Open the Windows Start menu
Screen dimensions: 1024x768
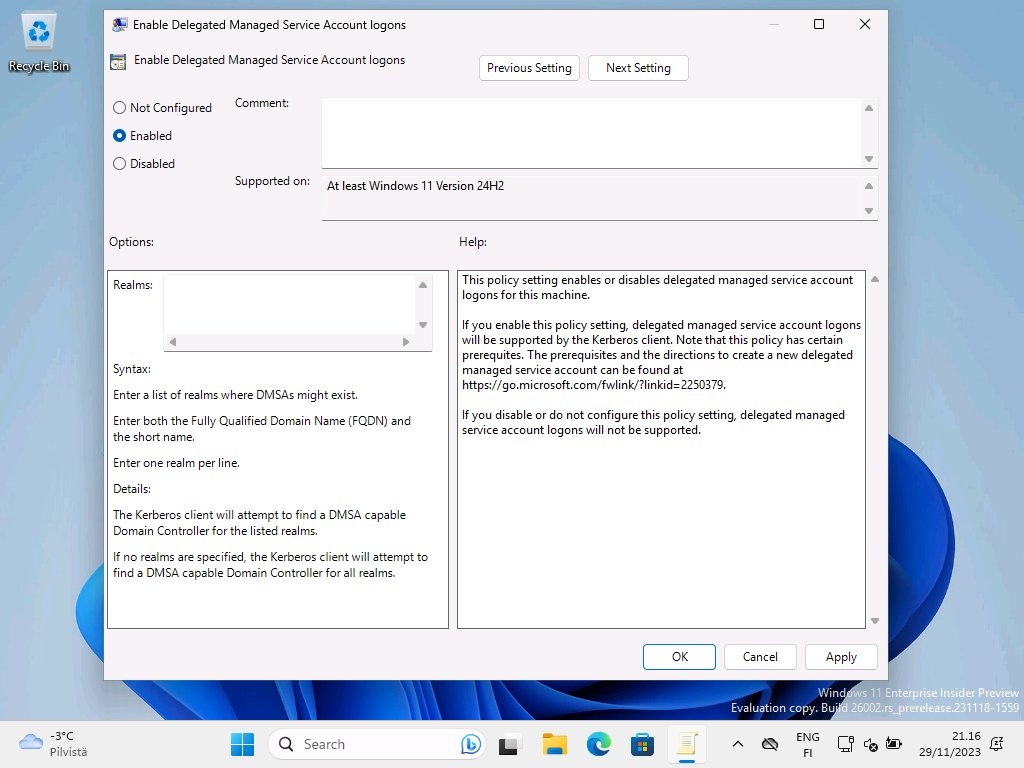tap(242, 744)
